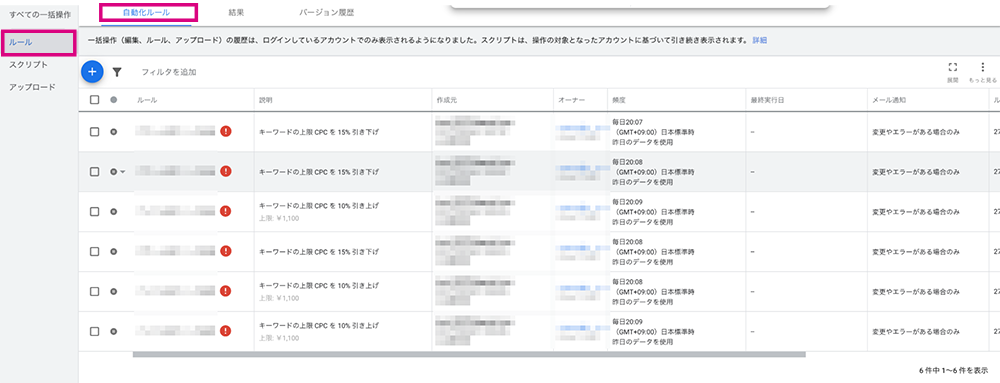This screenshot has width=1000, height=383.
Task: Sort by the ルール column header
Action: (x=147, y=100)
